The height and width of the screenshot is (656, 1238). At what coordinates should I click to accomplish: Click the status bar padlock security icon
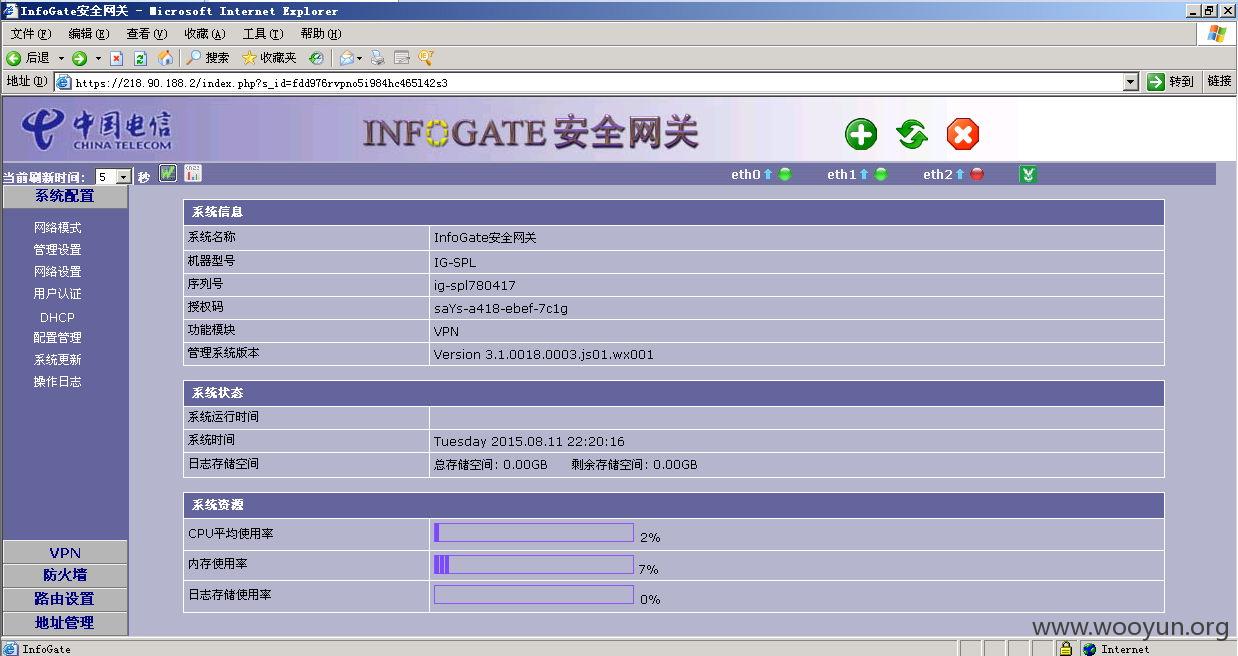[x=1066, y=648]
